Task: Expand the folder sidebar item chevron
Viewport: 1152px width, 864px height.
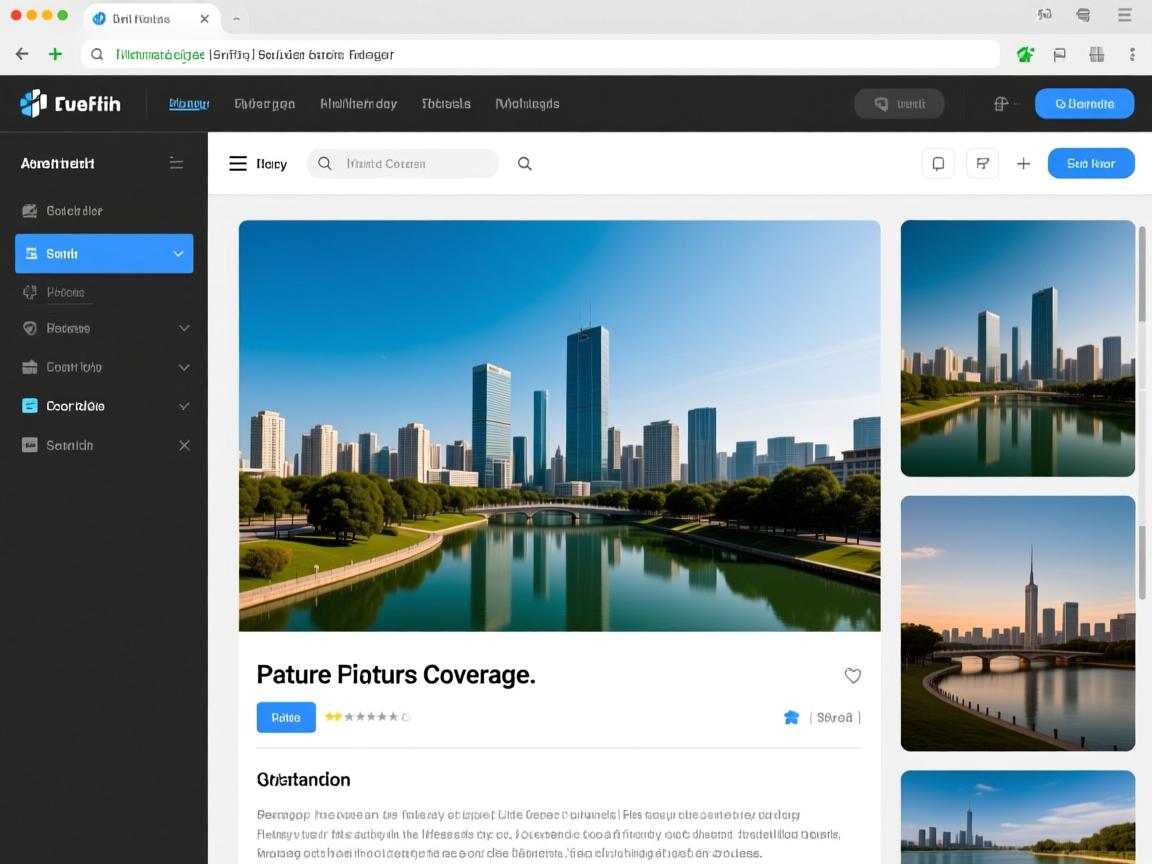Action: tap(184, 367)
